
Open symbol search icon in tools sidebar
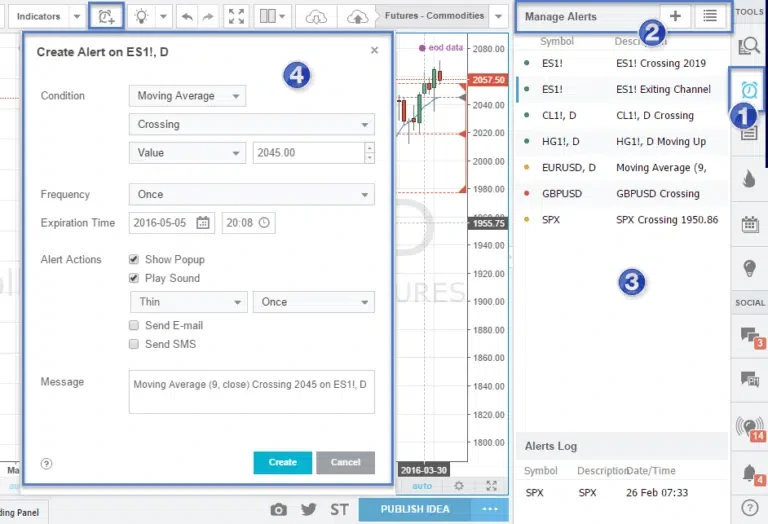[x=749, y=47]
